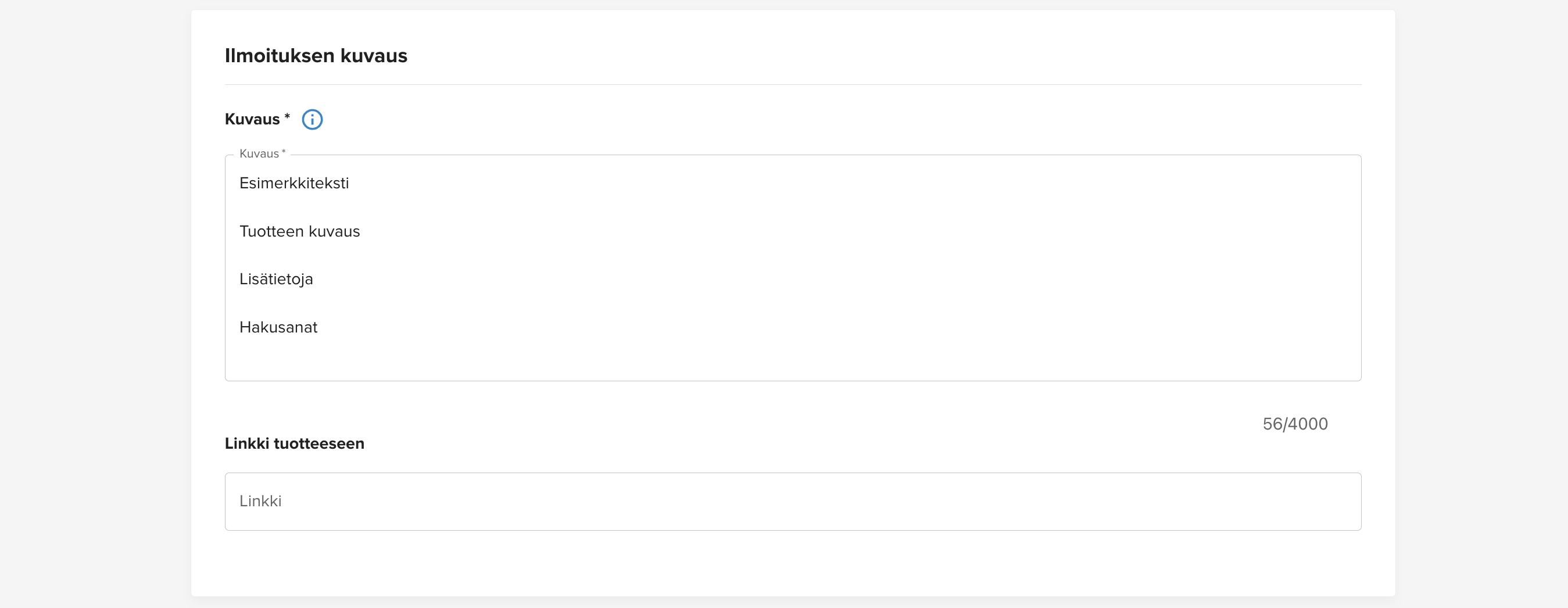Place cursor on the Lisätietoja line
This screenshot has width=1568, height=608.
[275, 280]
